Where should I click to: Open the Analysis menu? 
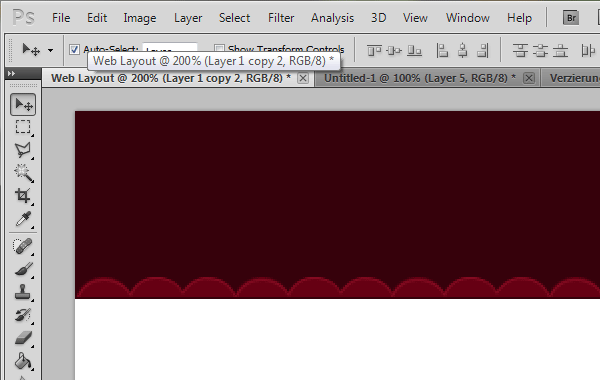332,18
